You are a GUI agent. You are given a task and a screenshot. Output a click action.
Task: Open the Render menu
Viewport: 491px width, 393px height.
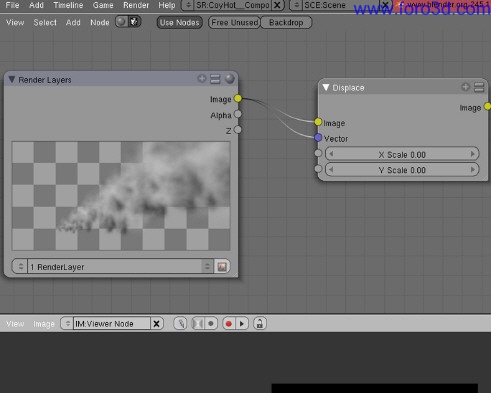[136, 5]
